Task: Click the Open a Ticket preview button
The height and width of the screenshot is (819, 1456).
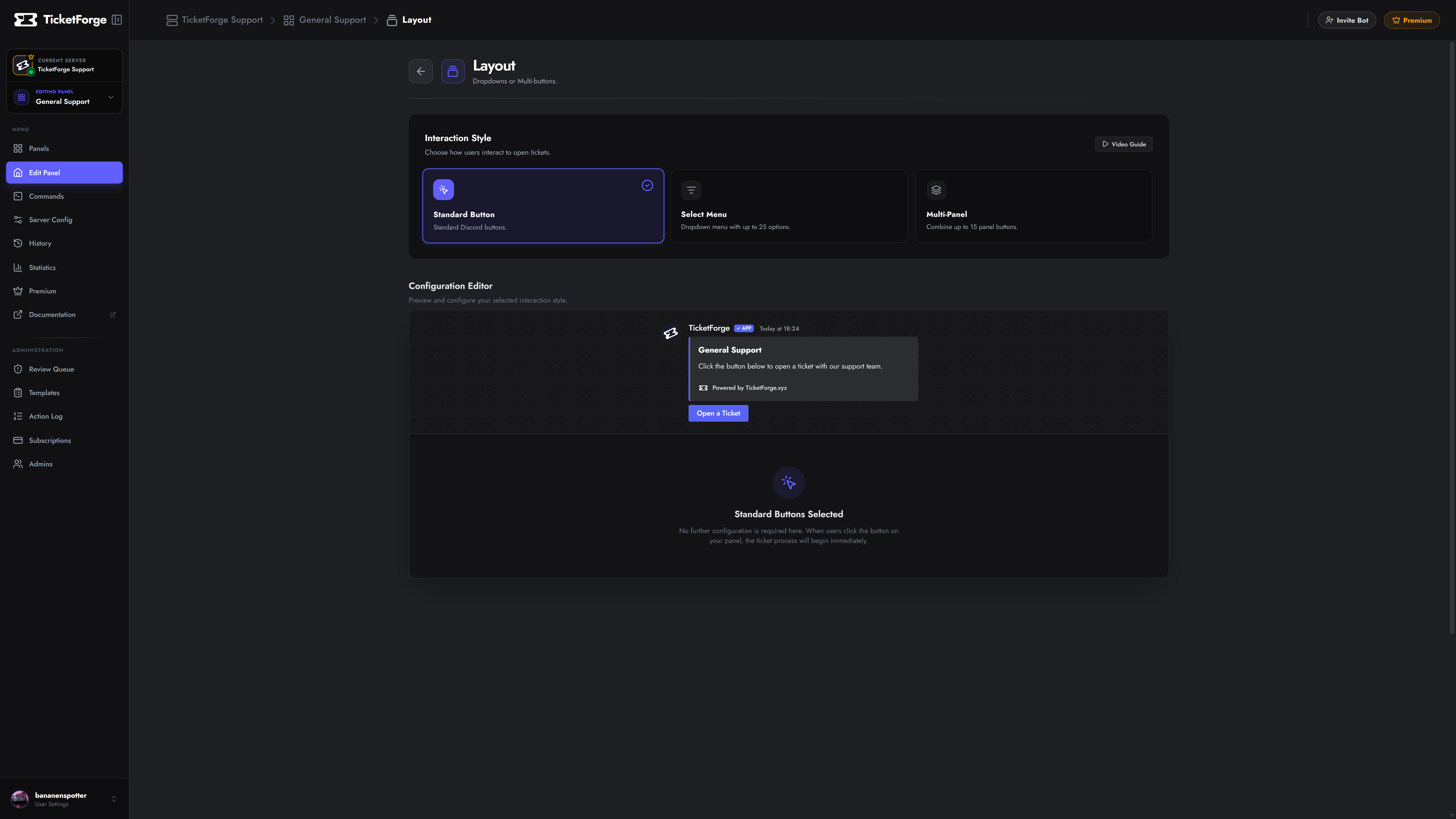Action: coord(718,413)
